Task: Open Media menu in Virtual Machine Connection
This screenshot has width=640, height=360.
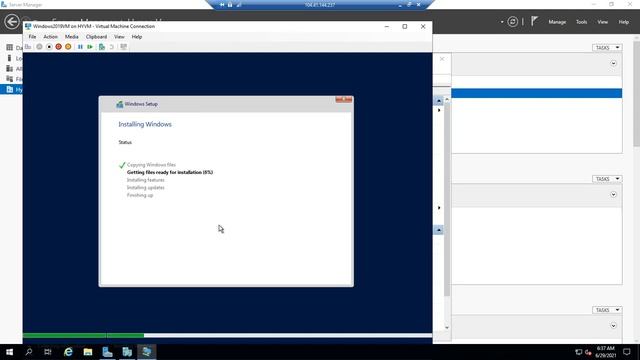Action: [x=71, y=37]
